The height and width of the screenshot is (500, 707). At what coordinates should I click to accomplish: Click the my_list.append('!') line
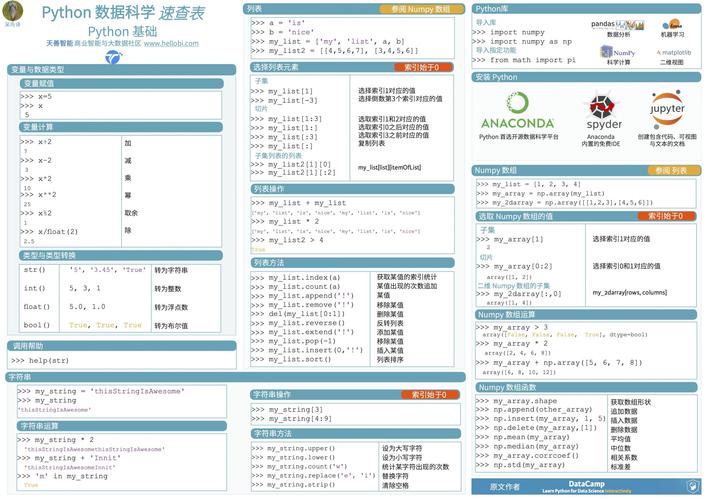tap(302, 296)
